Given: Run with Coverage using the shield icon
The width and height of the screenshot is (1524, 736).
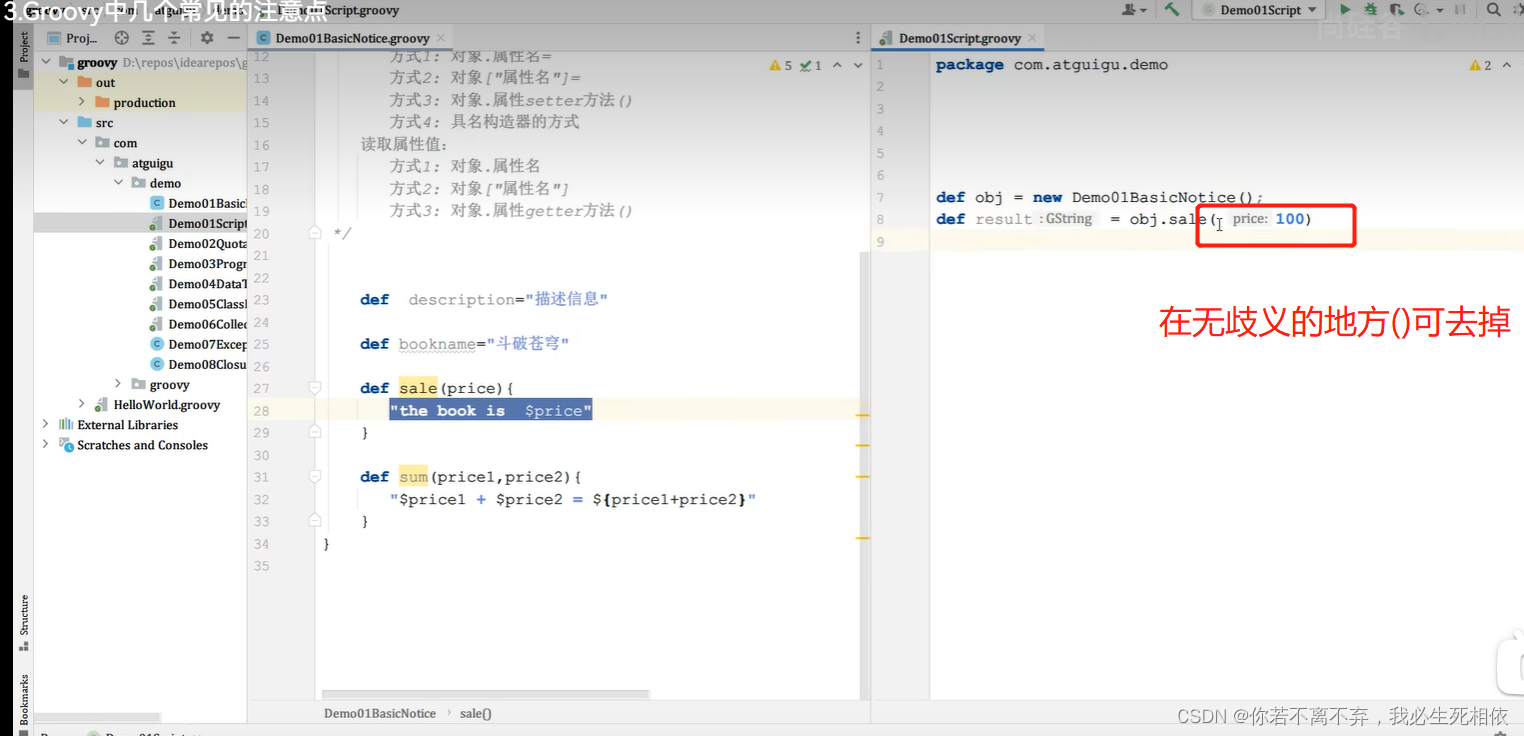Looking at the screenshot, I should click(1396, 10).
